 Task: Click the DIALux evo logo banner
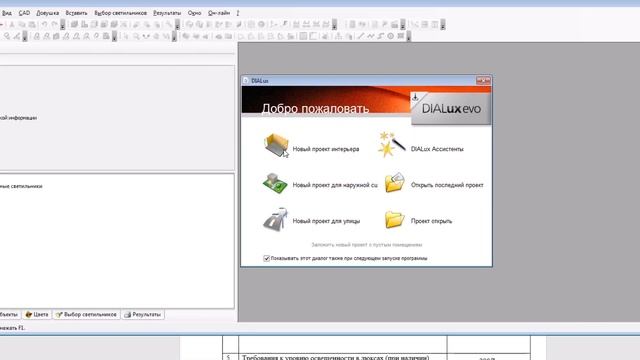coord(451,109)
